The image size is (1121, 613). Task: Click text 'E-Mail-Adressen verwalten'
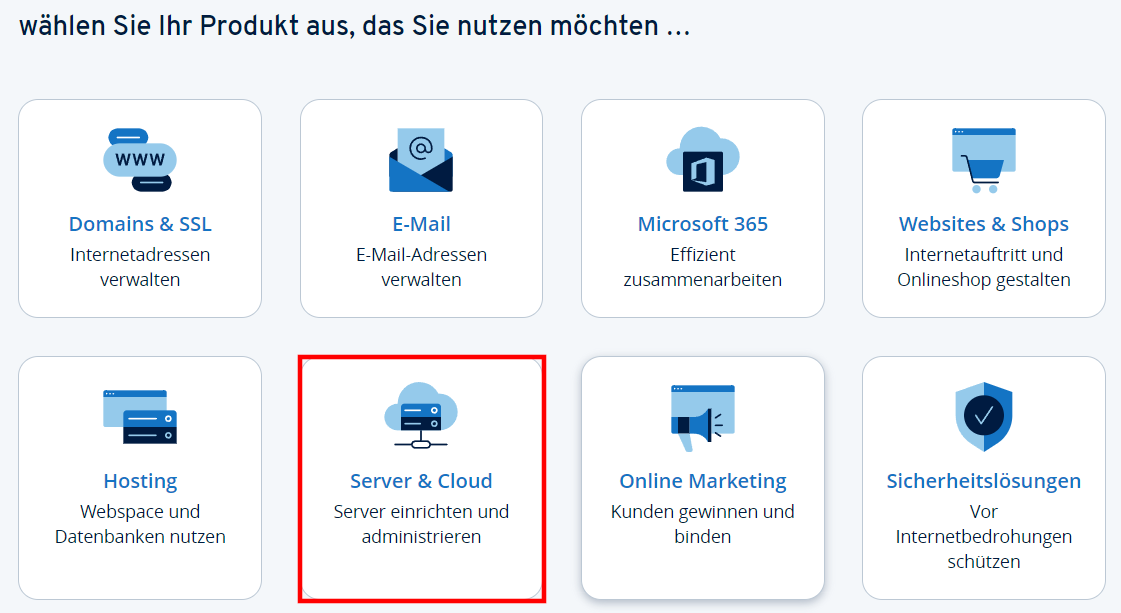click(x=421, y=267)
